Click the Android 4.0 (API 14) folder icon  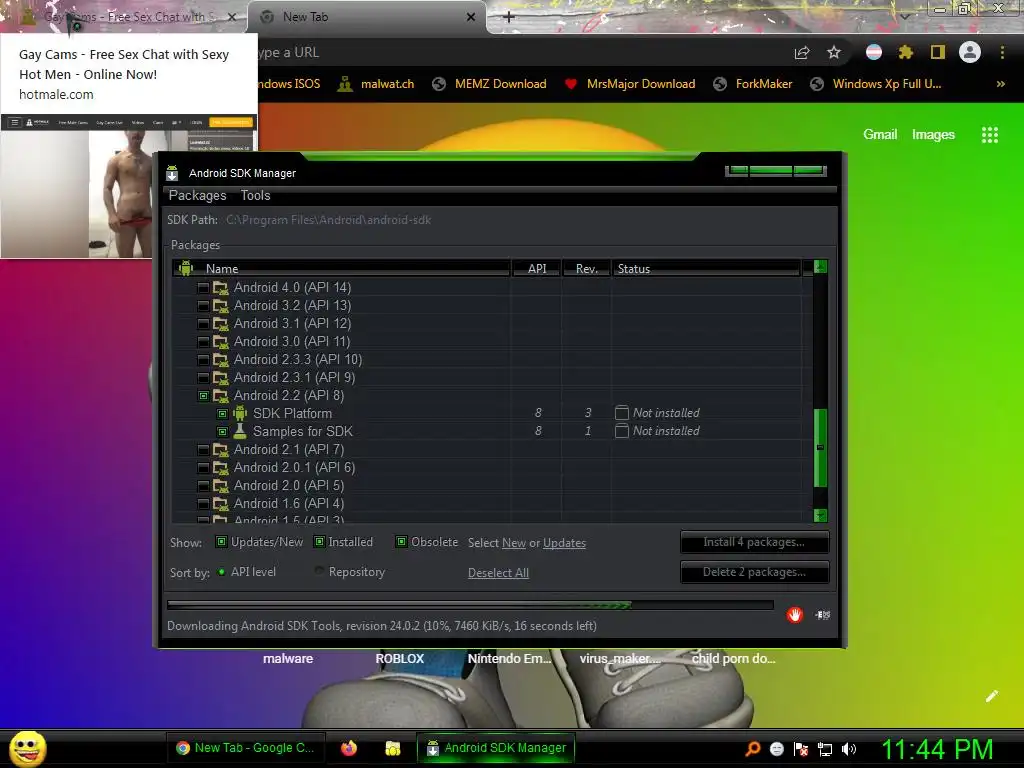(221, 287)
